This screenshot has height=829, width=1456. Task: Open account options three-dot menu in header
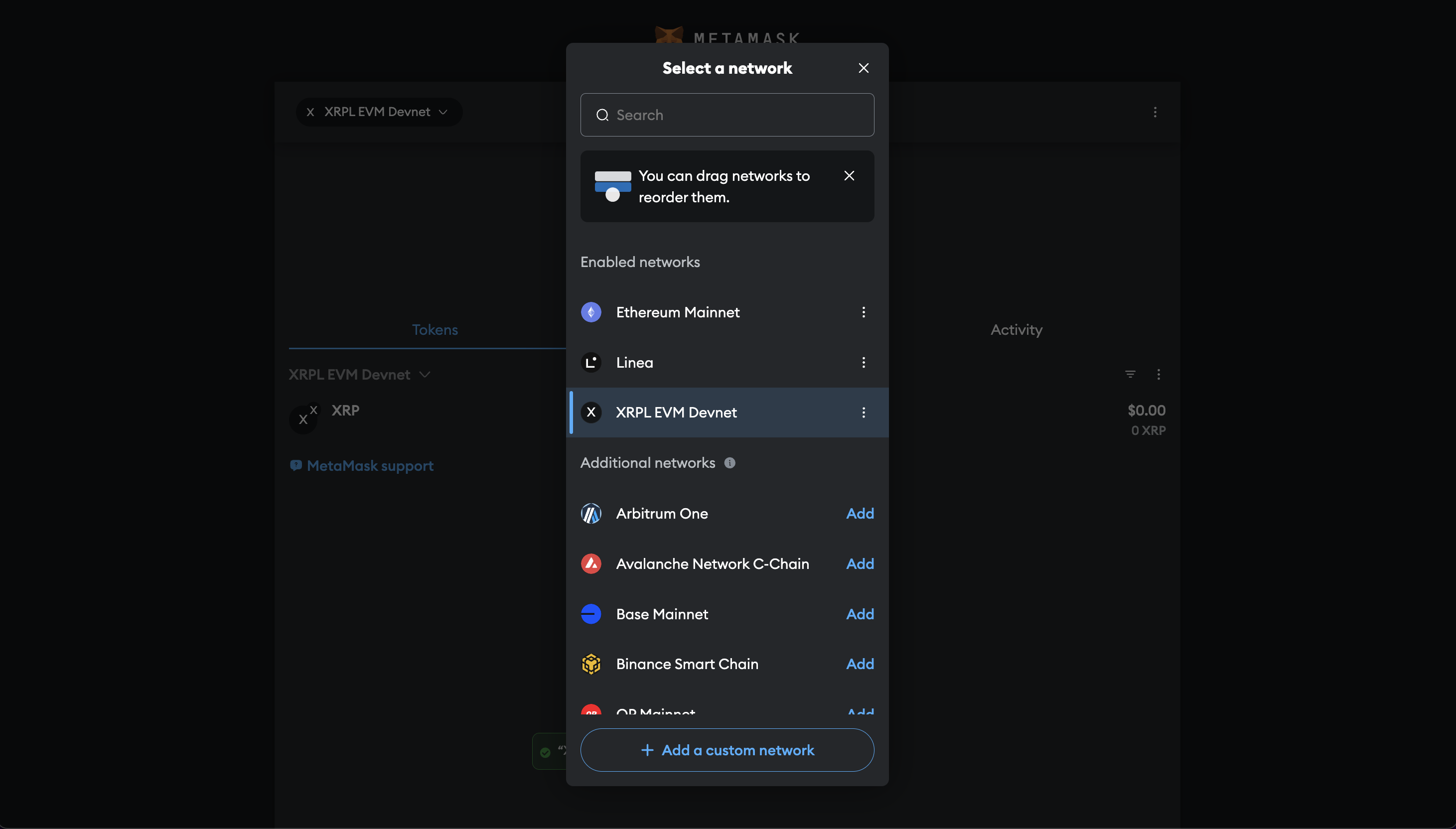(1155, 112)
